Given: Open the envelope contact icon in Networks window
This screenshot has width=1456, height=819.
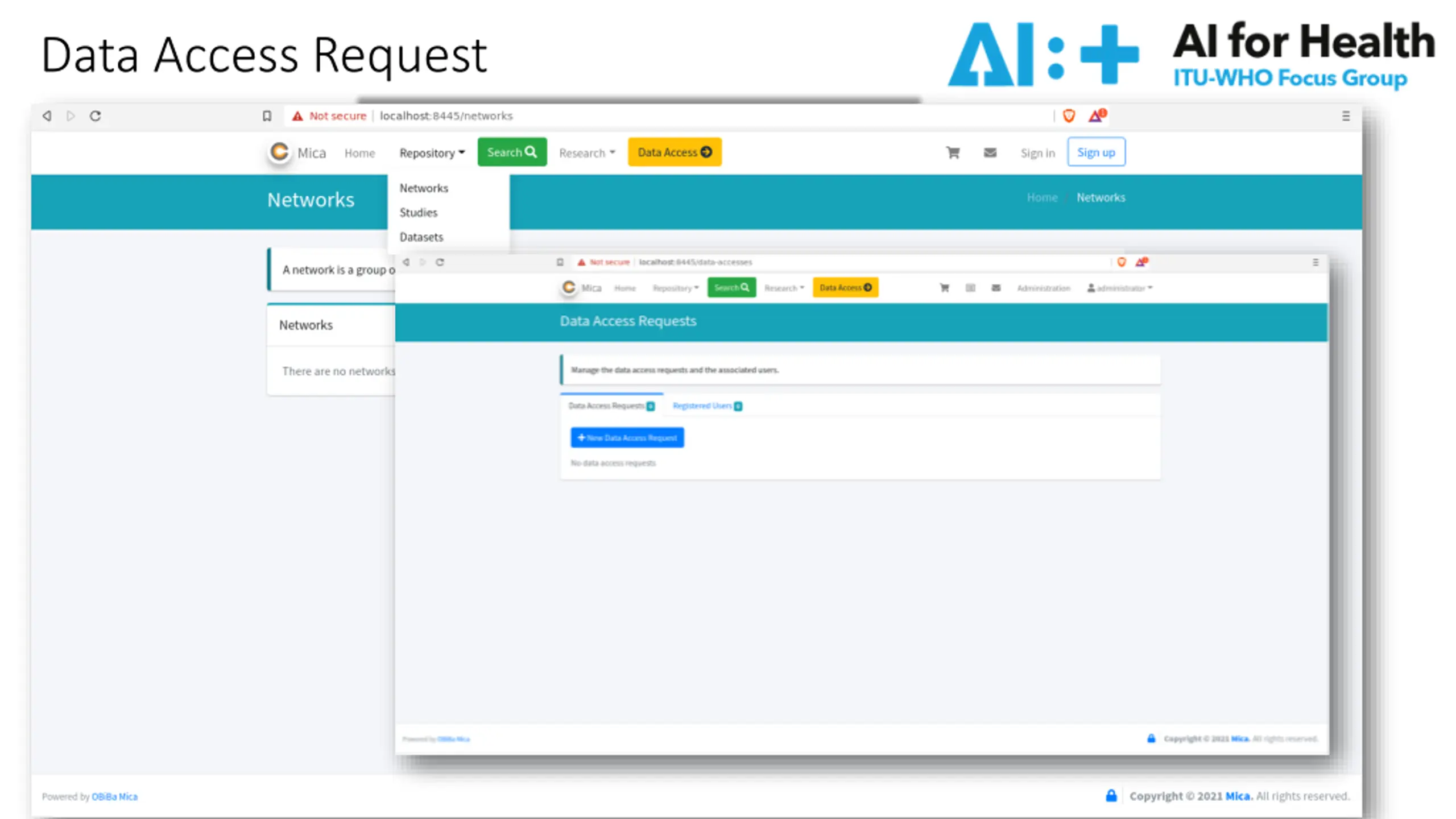Looking at the screenshot, I should (990, 152).
